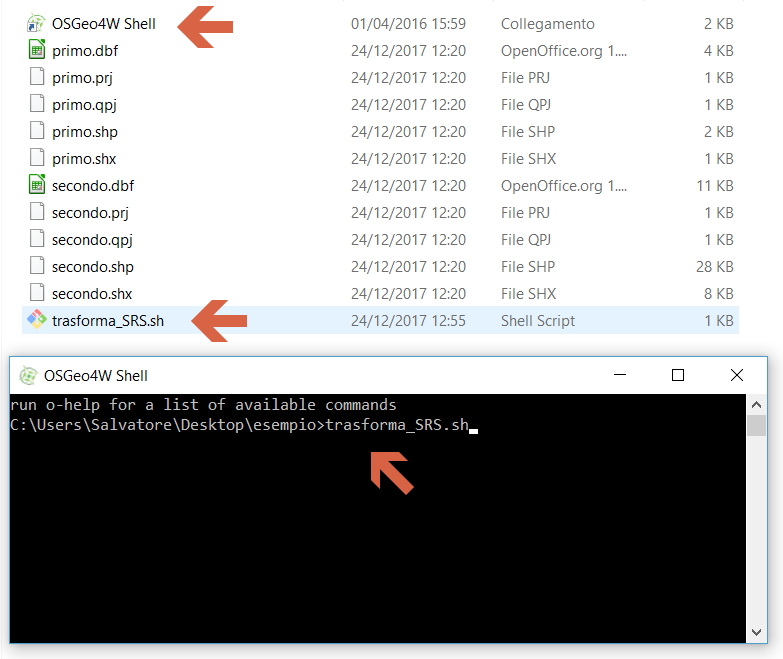Viewport: 783px width, 659px height.
Task: Select the secondo.shx file entry
Action: (x=92, y=294)
